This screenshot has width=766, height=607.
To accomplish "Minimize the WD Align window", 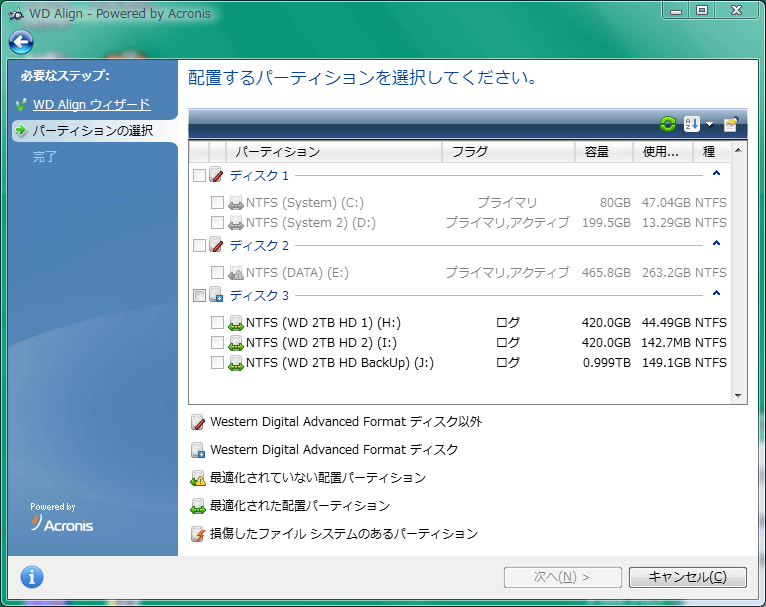I will point(676,11).
